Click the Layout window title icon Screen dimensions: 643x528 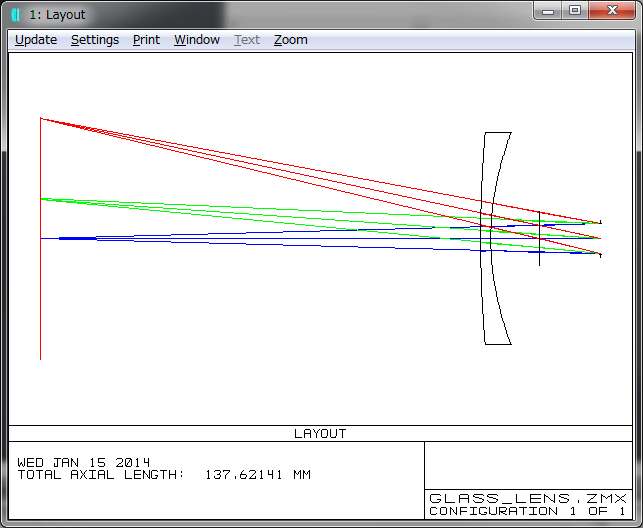point(16,15)
